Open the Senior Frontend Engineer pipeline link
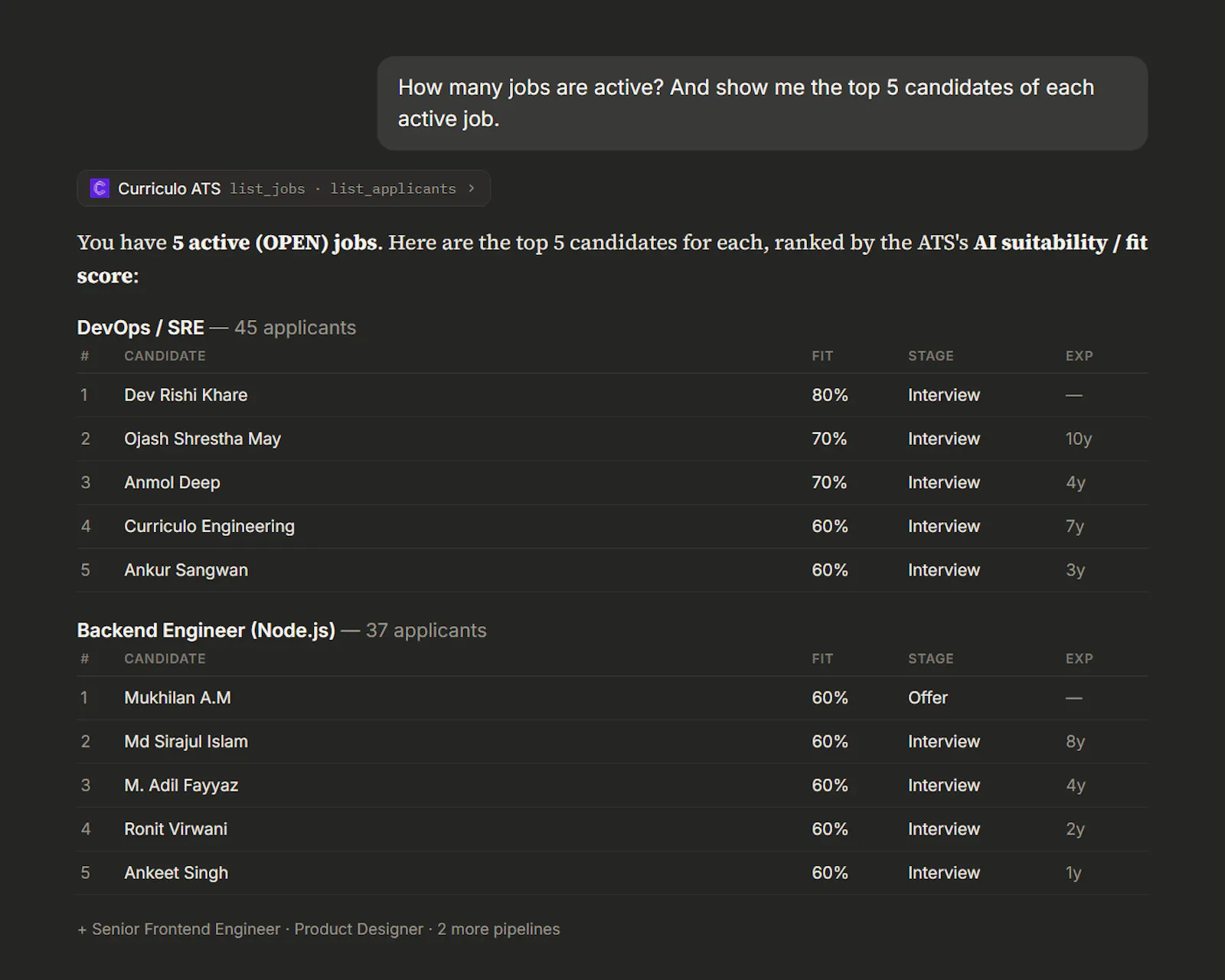Image resolution: width=1225 pixels, height=980 pixels. point(186,929)
